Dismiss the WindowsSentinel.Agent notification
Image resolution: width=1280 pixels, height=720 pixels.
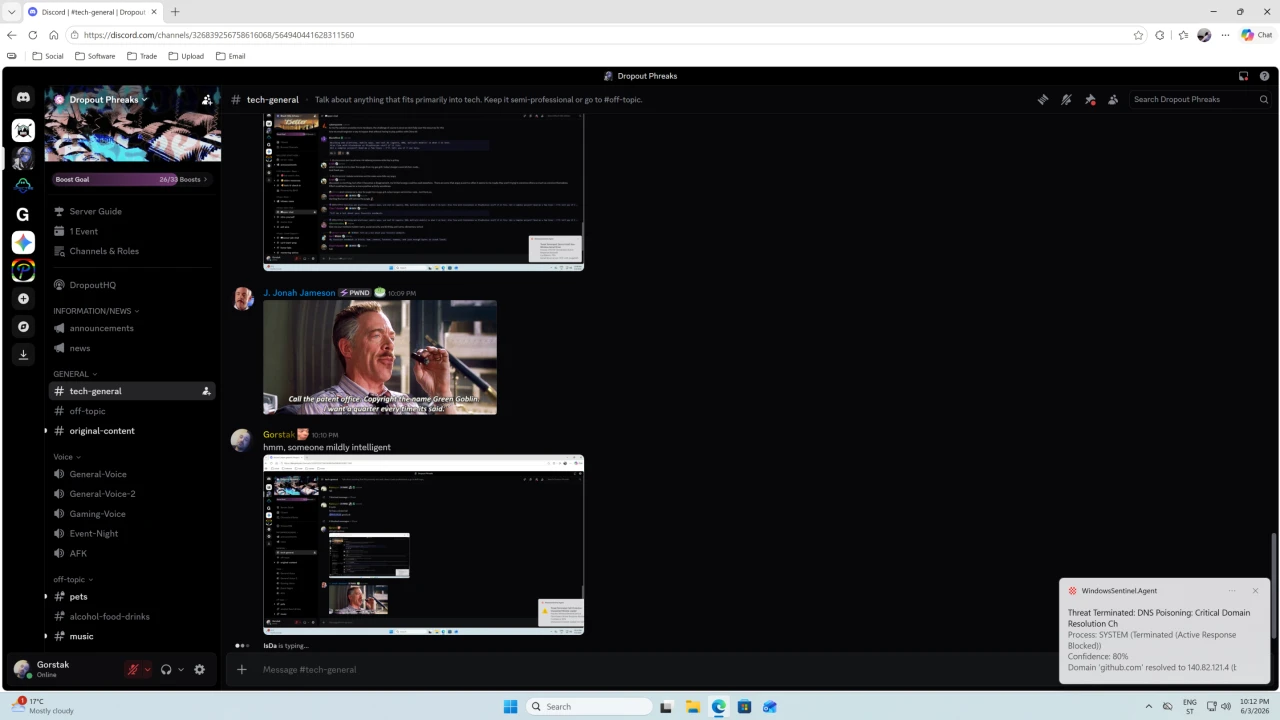pyautogui.click(x=1255, y=590)
